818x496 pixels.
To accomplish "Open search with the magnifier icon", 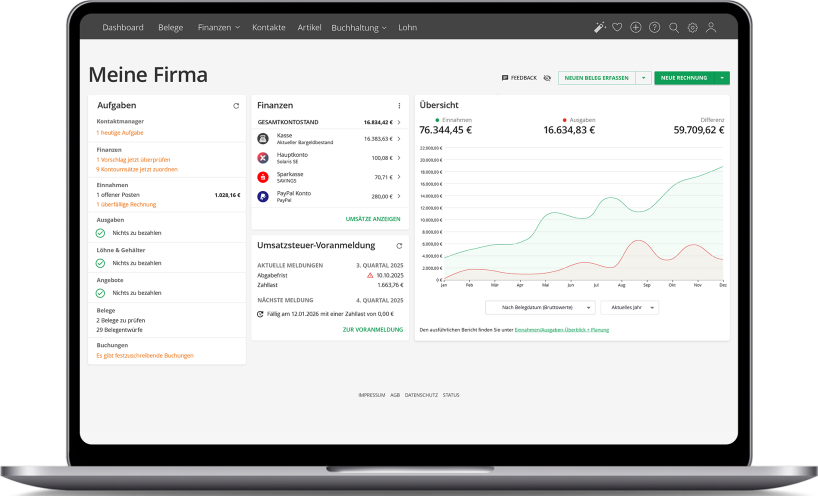I will coord(674,28).
